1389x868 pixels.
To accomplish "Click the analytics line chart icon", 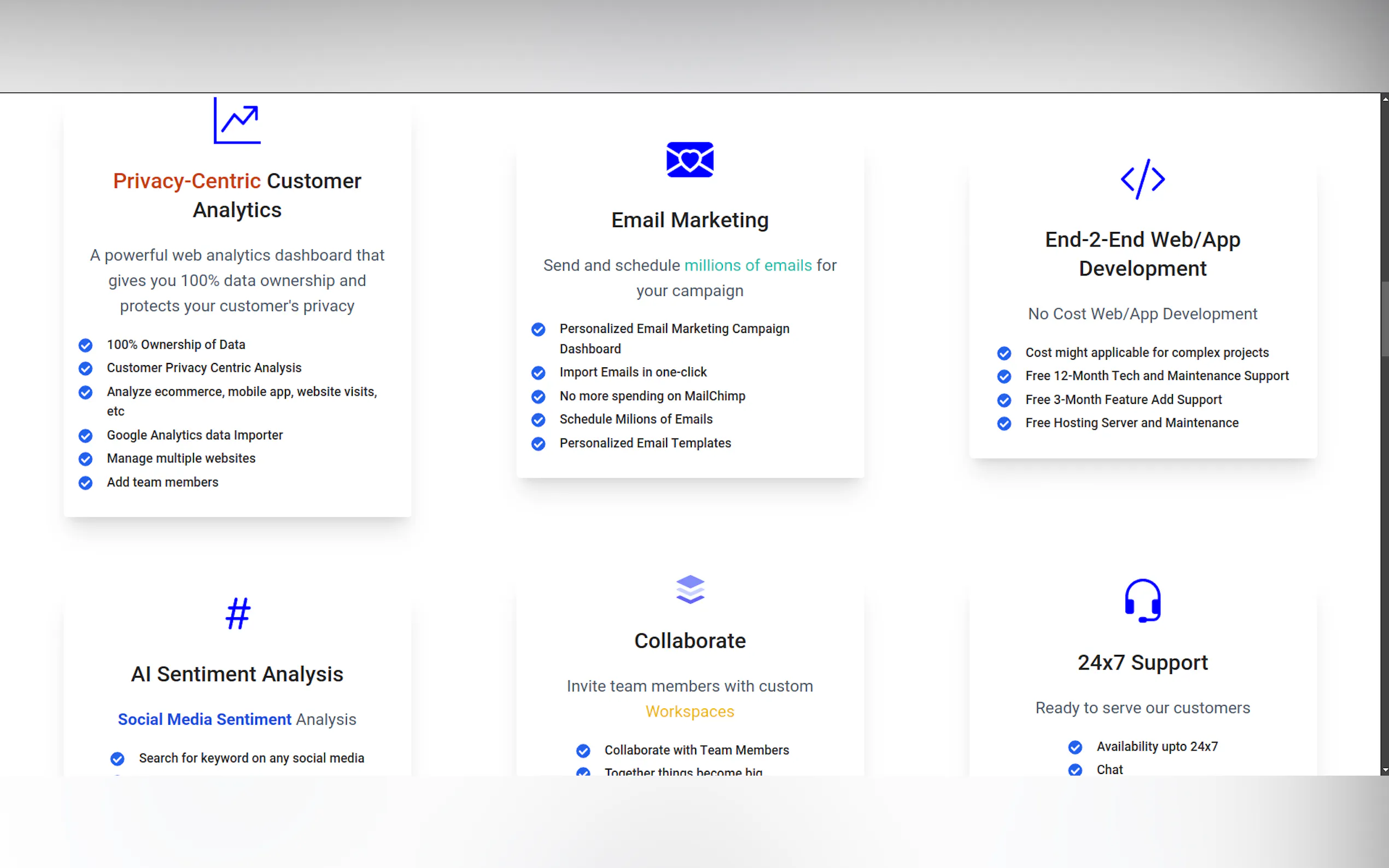I will 237,121.
